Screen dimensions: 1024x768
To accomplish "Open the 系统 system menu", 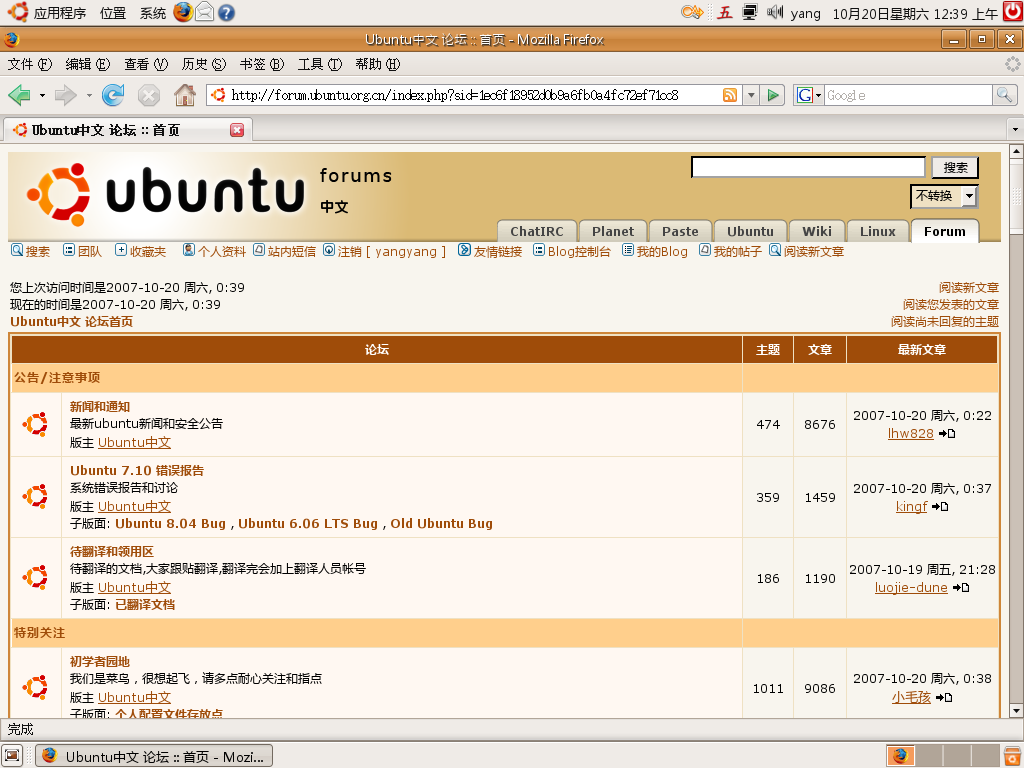I will [153, 13].
